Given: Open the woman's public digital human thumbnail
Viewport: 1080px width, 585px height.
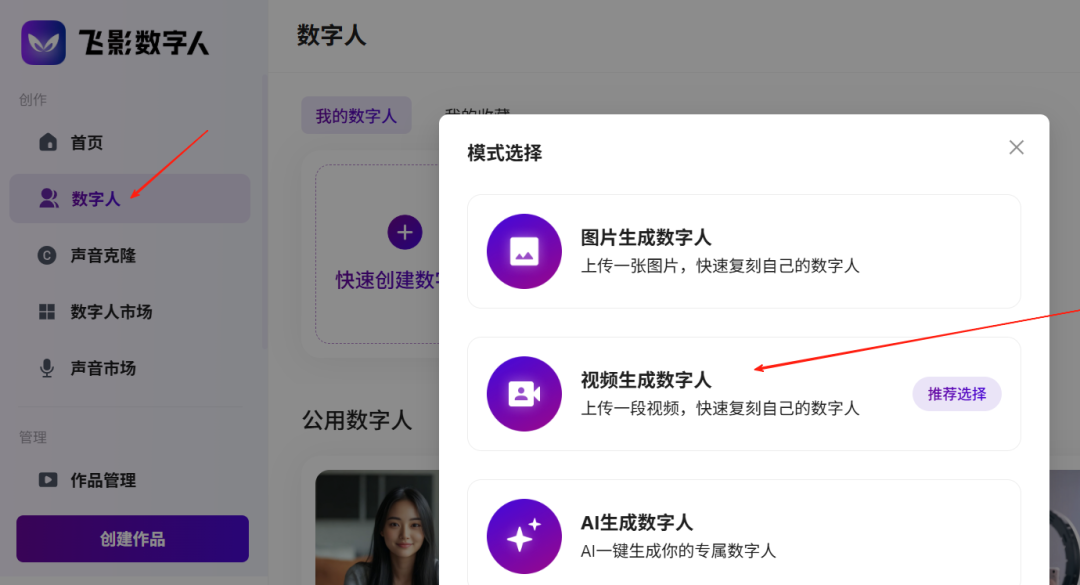Looking at the screenshot, I should click(377, 528).
